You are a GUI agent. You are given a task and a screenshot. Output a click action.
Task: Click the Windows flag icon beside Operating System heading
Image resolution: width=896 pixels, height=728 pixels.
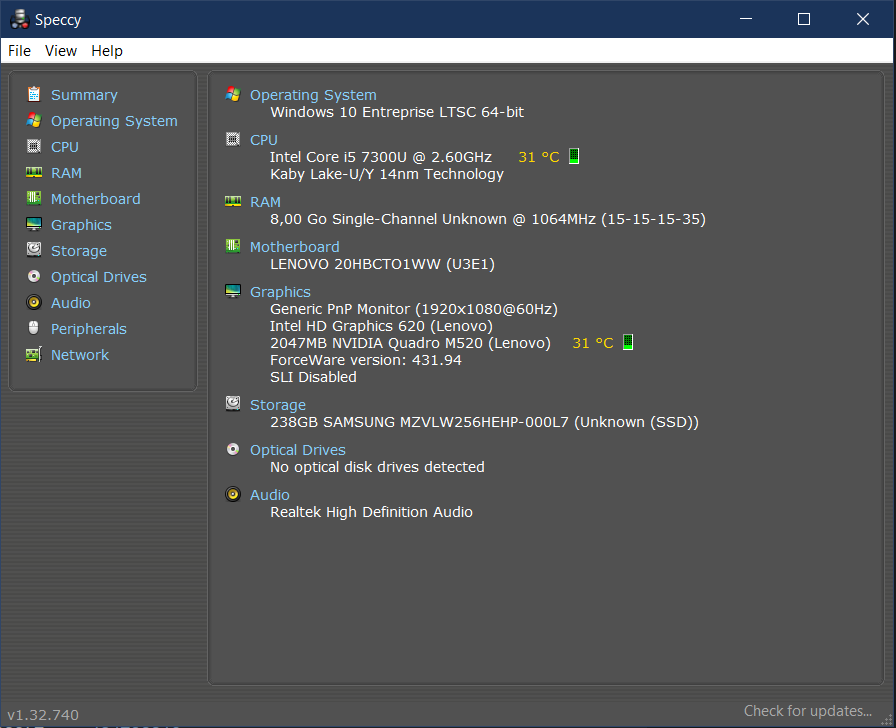point(233,94)
